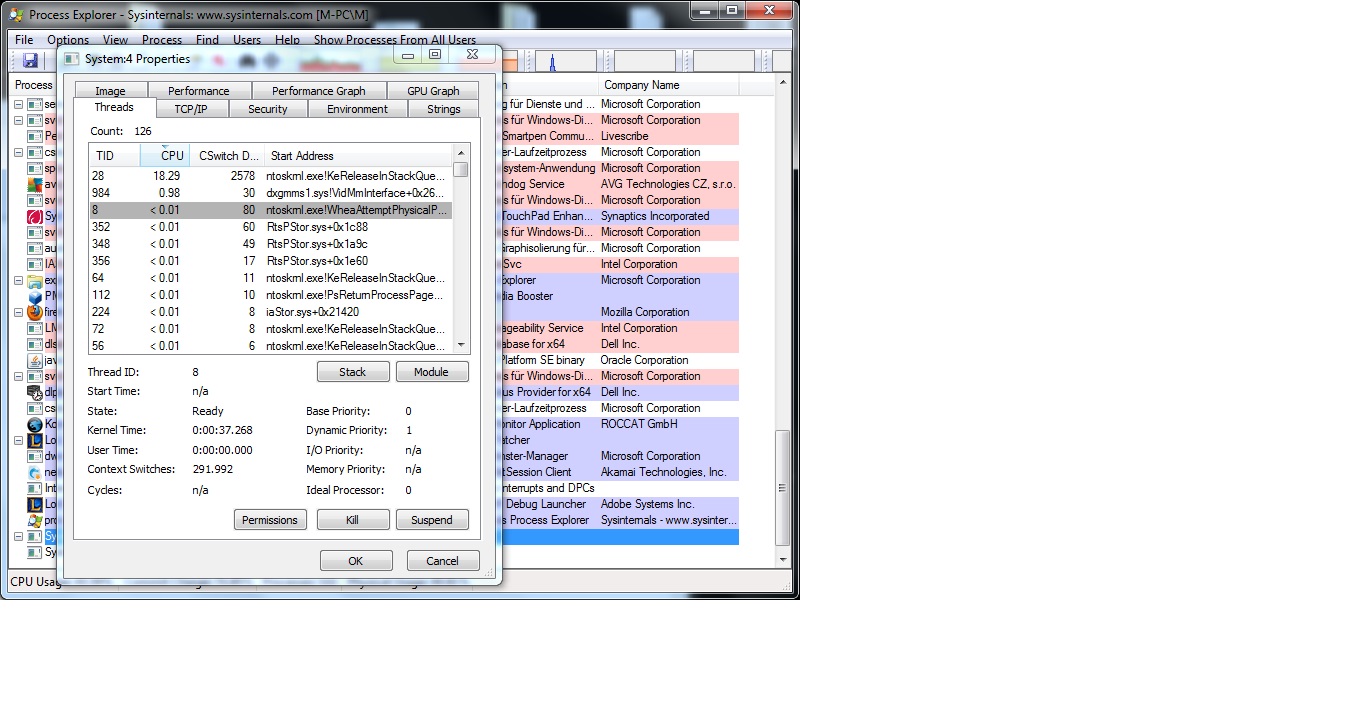The image size is (1366, 728).
Task: Click the Save floppy disk toolbar icon
Action: [x=30, y=61]
